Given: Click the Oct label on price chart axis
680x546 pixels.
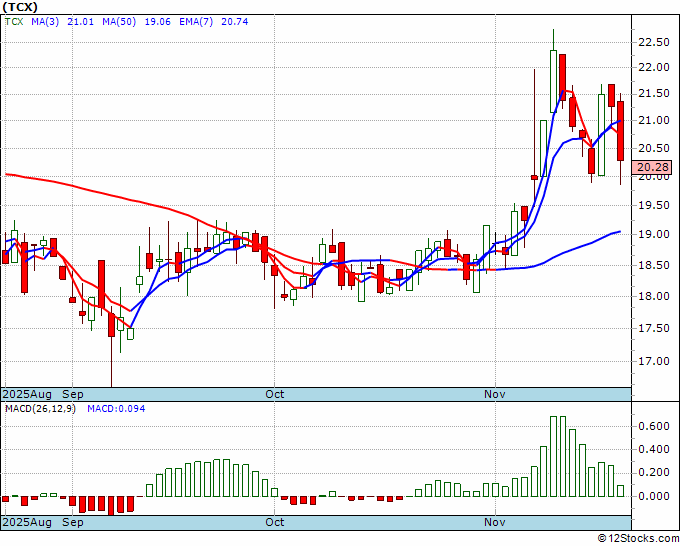Looking at the screenshot, I should pyautogui.click(x=275, y=394).
